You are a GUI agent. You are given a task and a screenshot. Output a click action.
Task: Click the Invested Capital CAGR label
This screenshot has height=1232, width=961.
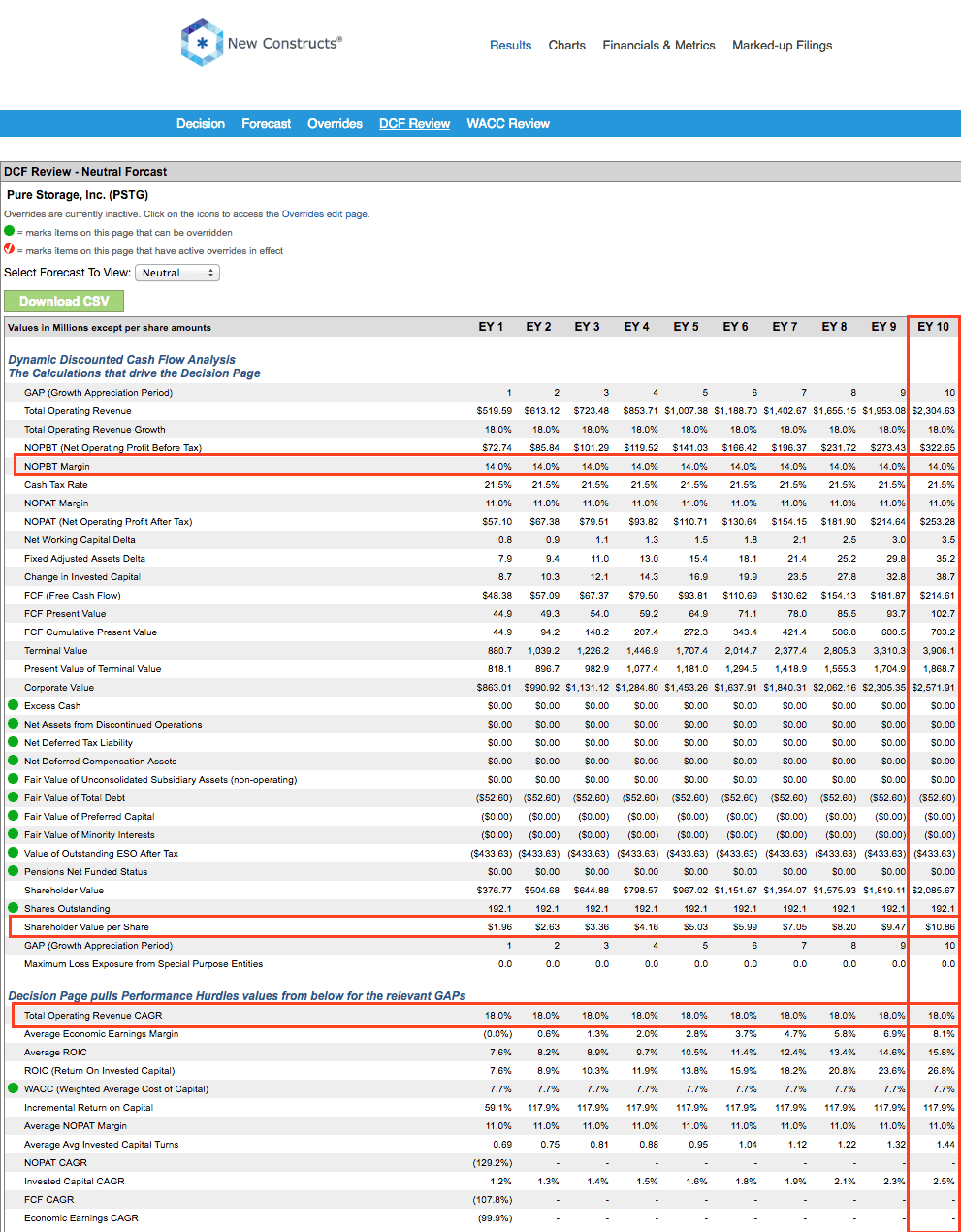point(74,1182)
